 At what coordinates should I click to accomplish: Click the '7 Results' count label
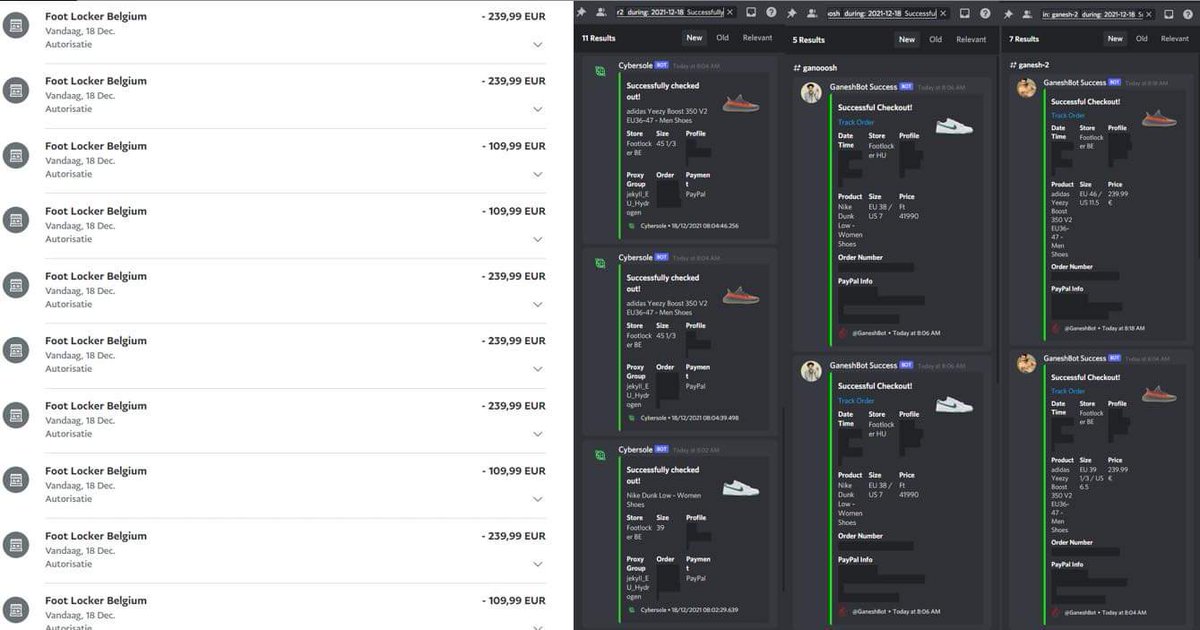(x=1024, y=39)
